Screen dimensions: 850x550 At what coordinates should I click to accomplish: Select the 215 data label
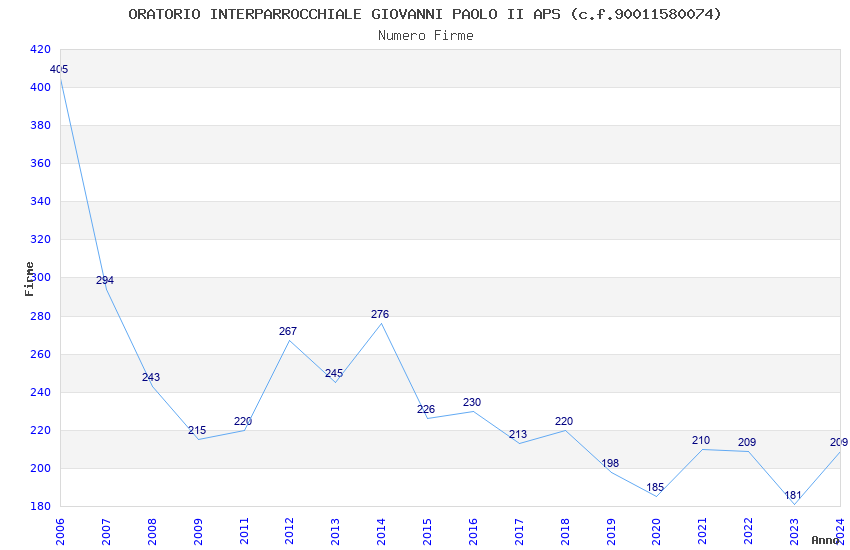coord(197,430)
